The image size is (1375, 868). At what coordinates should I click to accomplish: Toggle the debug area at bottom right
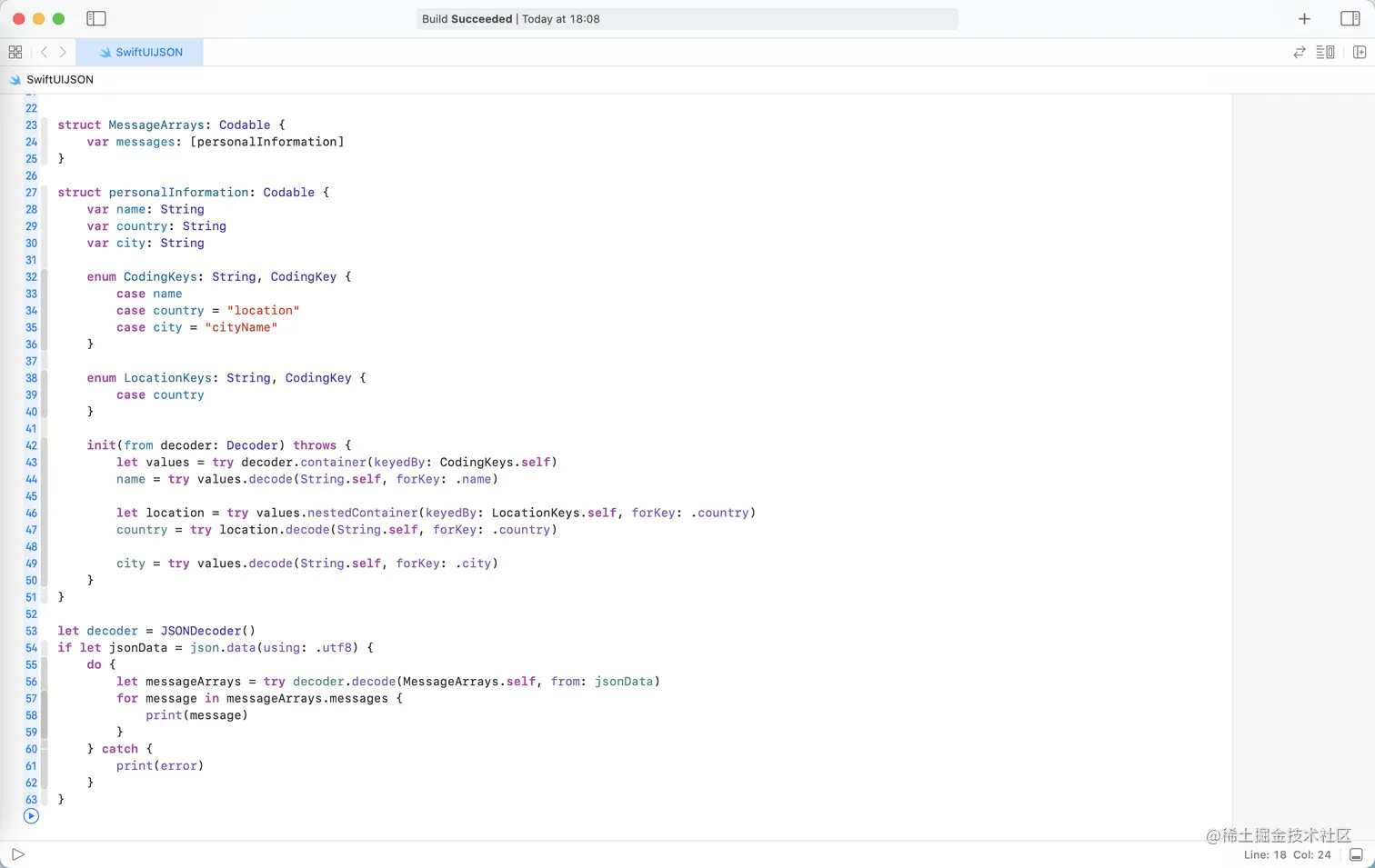(x=1356, y=854)
